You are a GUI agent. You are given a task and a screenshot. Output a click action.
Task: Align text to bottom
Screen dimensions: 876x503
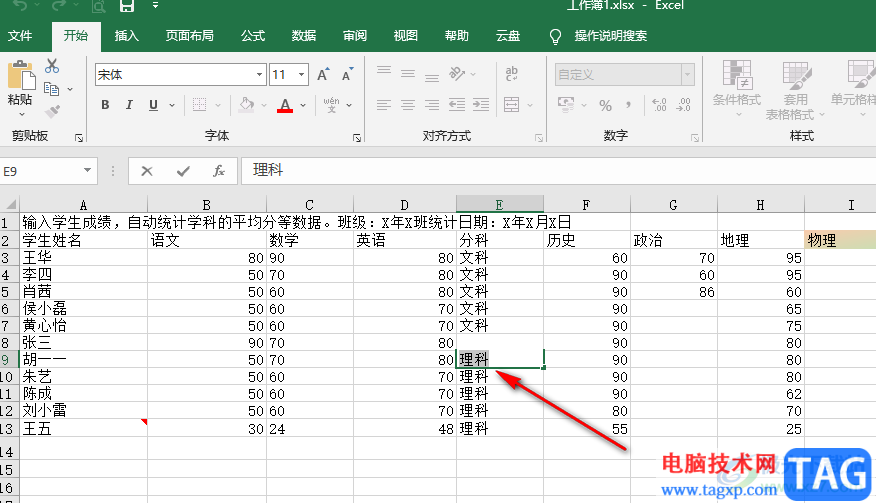[432, 76]
